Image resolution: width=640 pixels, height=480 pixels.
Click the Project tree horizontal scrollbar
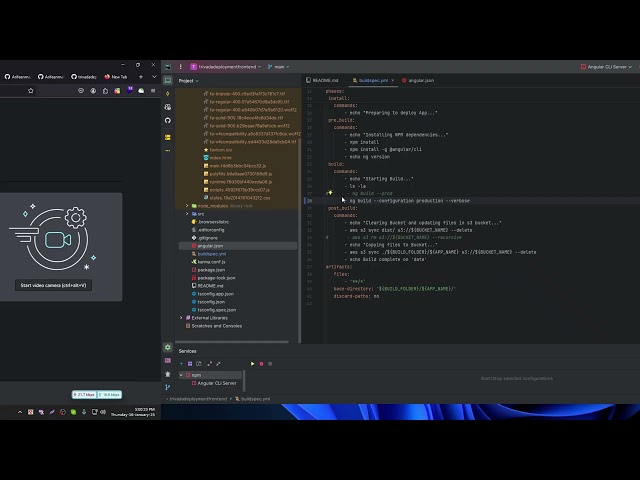point(232,342)
